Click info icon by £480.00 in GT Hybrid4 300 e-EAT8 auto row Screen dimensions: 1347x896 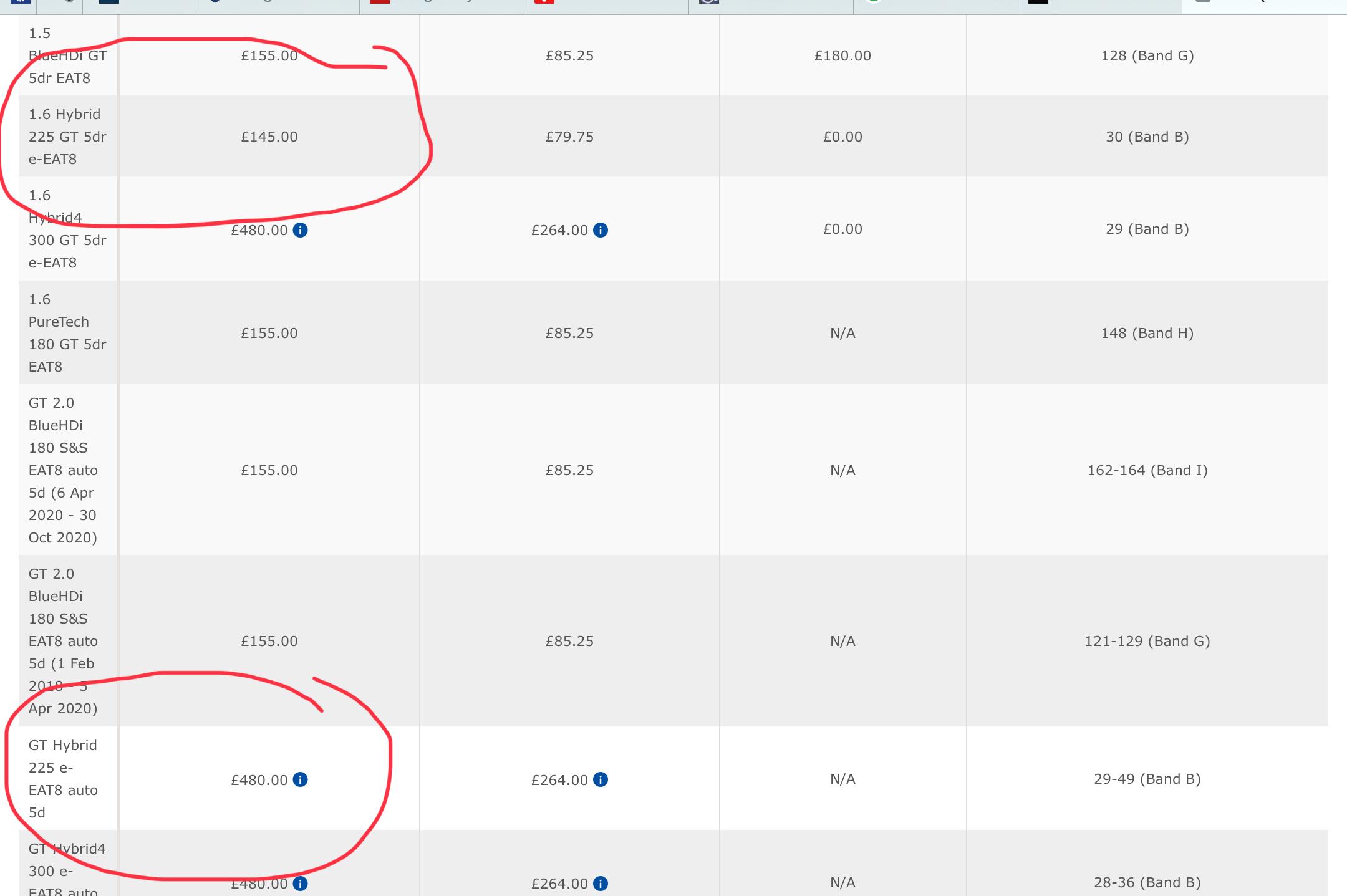tap(300, 884)
